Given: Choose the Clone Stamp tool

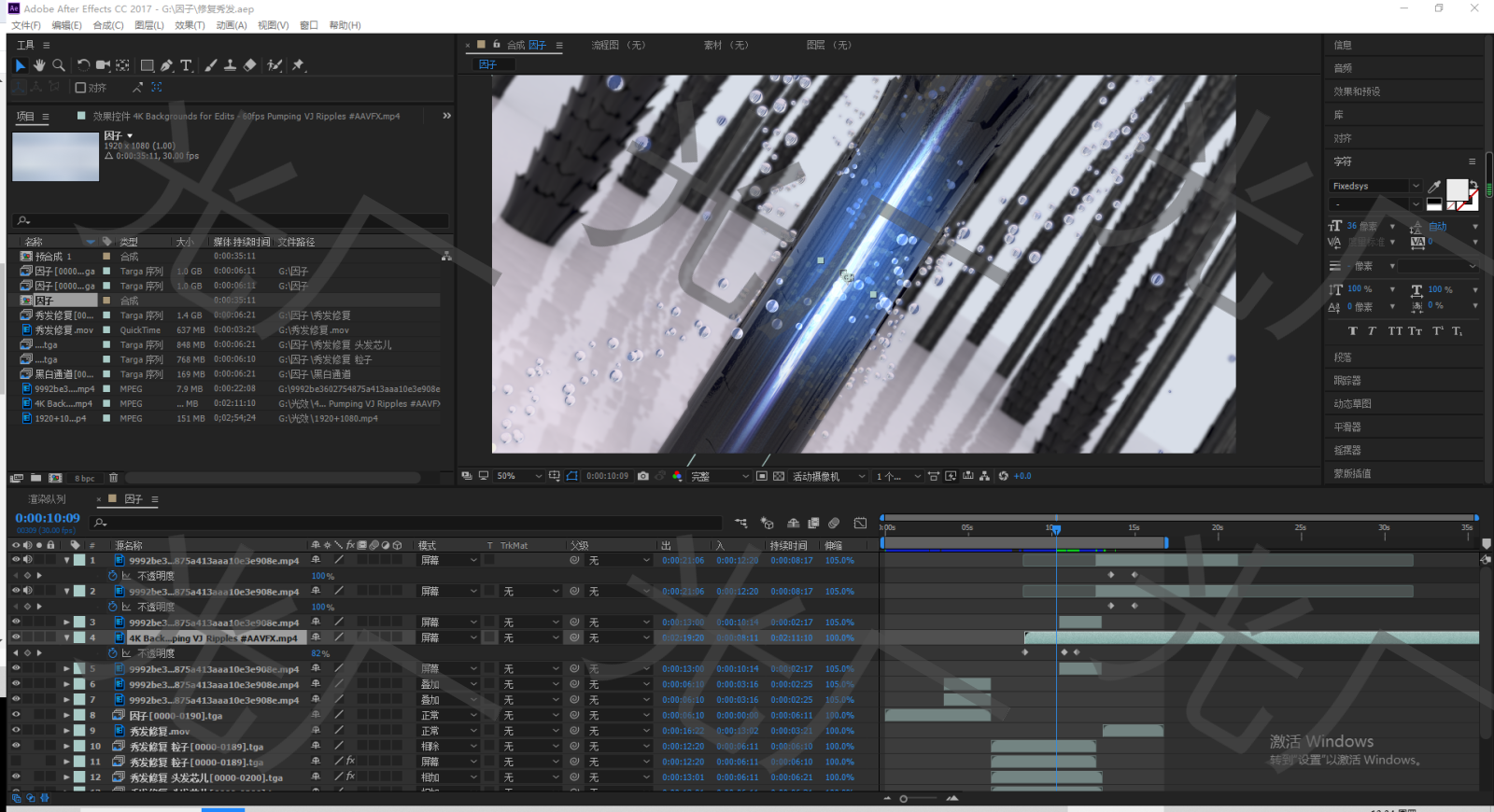Looking at the screenshot, I should (x=230, y=65).
